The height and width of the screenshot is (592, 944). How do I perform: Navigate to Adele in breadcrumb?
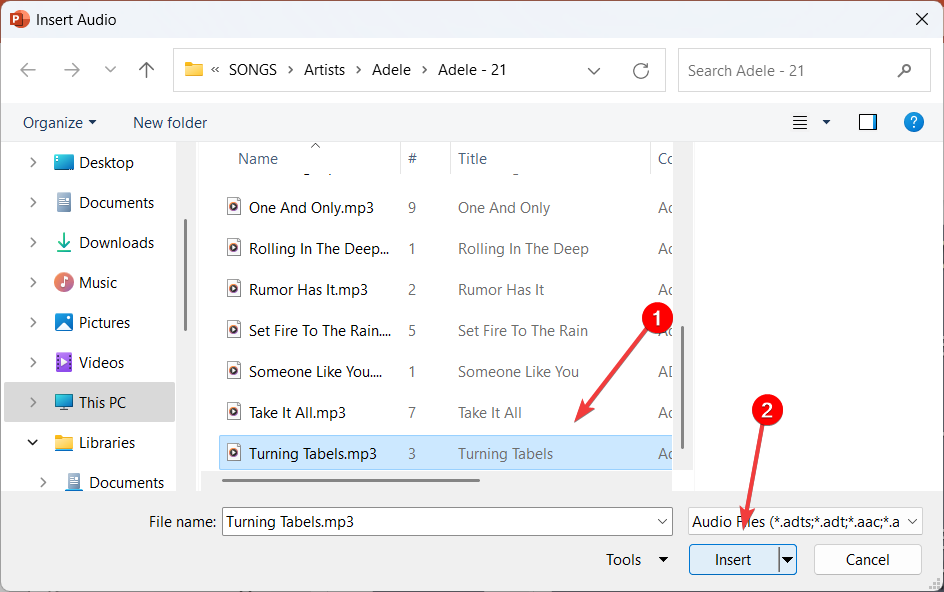[x=391, y=70]
